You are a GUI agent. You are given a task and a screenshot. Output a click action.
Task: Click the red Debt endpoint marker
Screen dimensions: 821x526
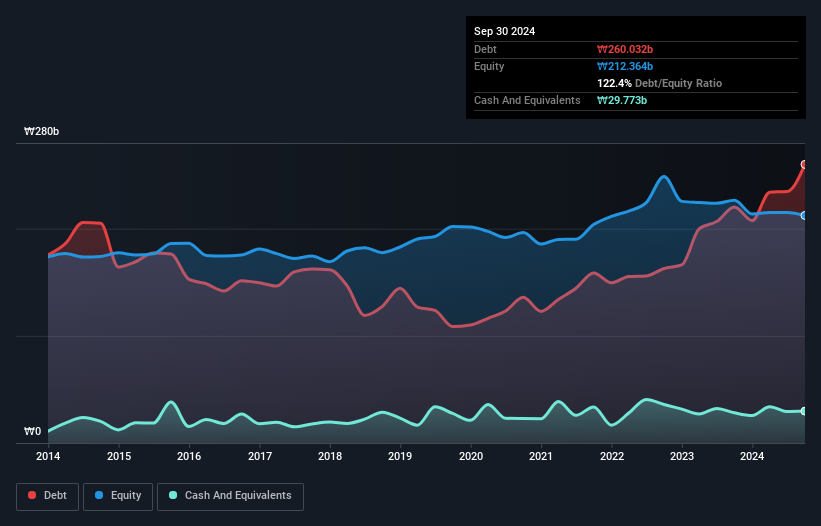click(x=804, y=164)
